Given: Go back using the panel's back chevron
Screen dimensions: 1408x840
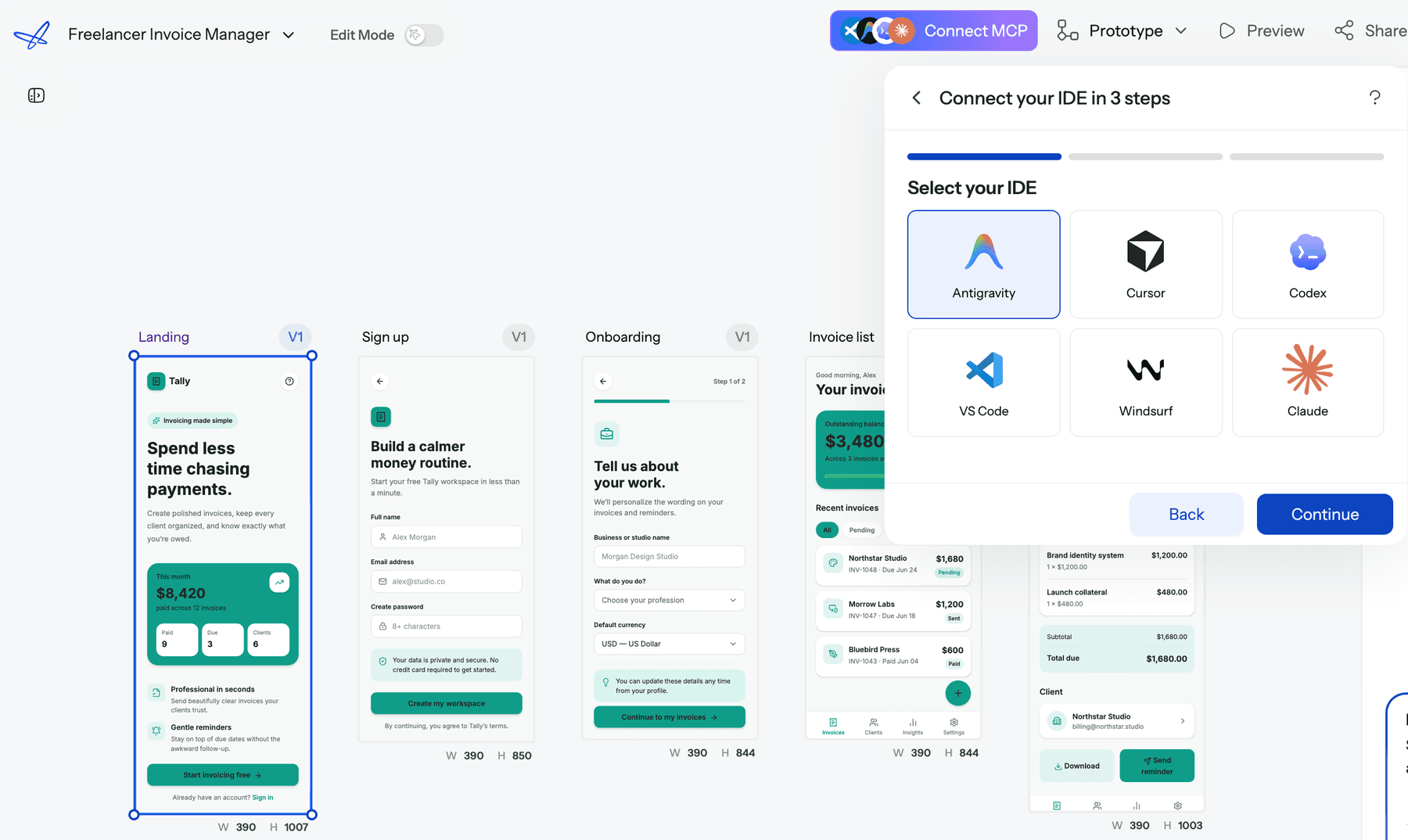Looking at the screenshot, I should (917, 98).
